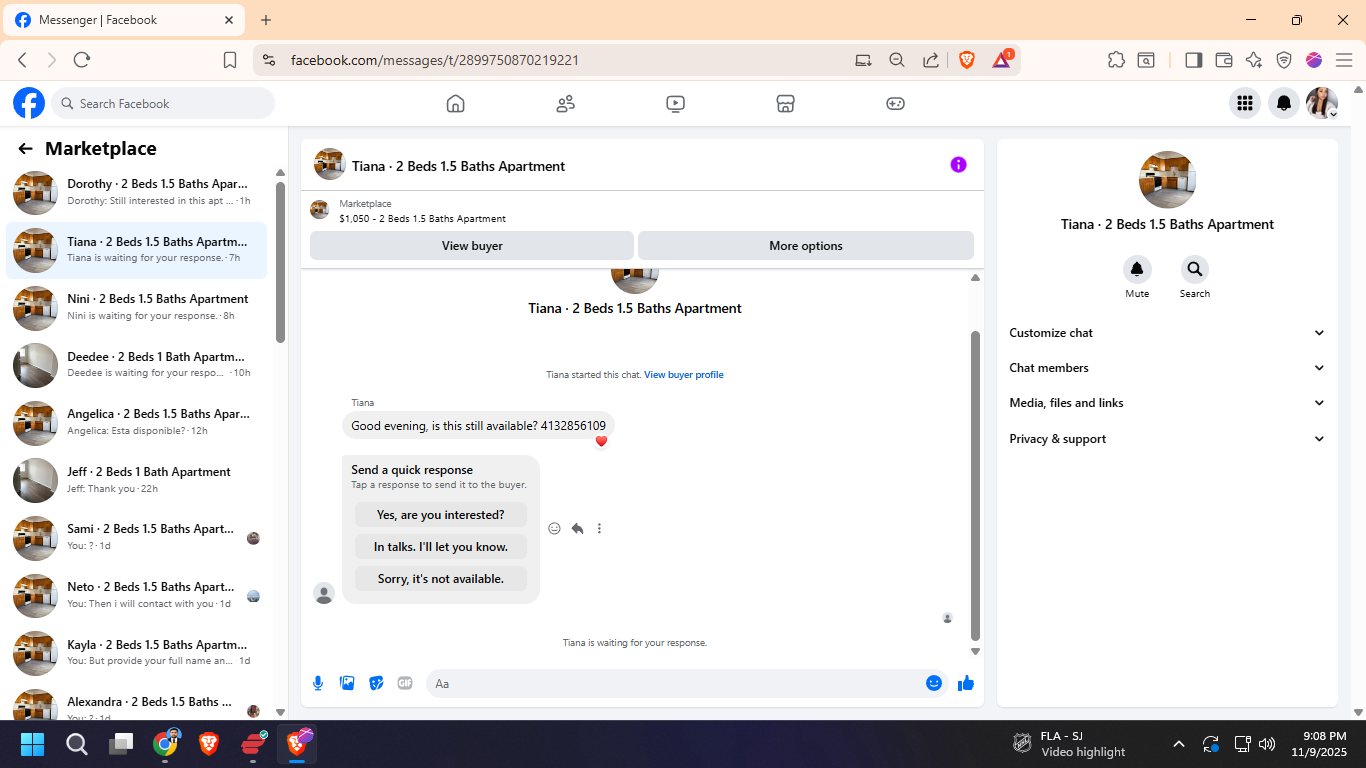Screen dimensions: 1366x768
Task: Show hidden system tray icons
Action: (1178, 744)
